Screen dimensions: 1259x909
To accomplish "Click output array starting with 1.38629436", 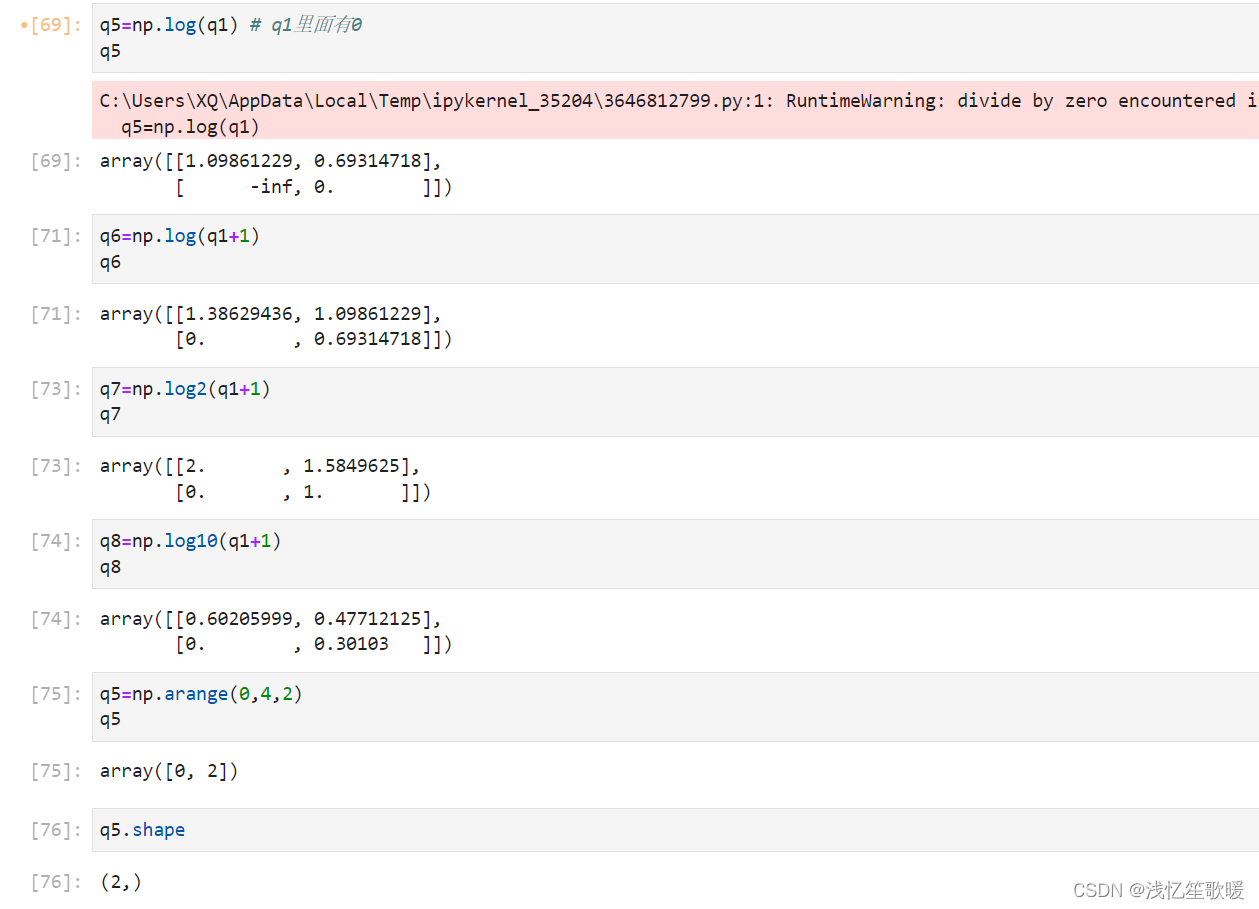I will tap(276, 327).
